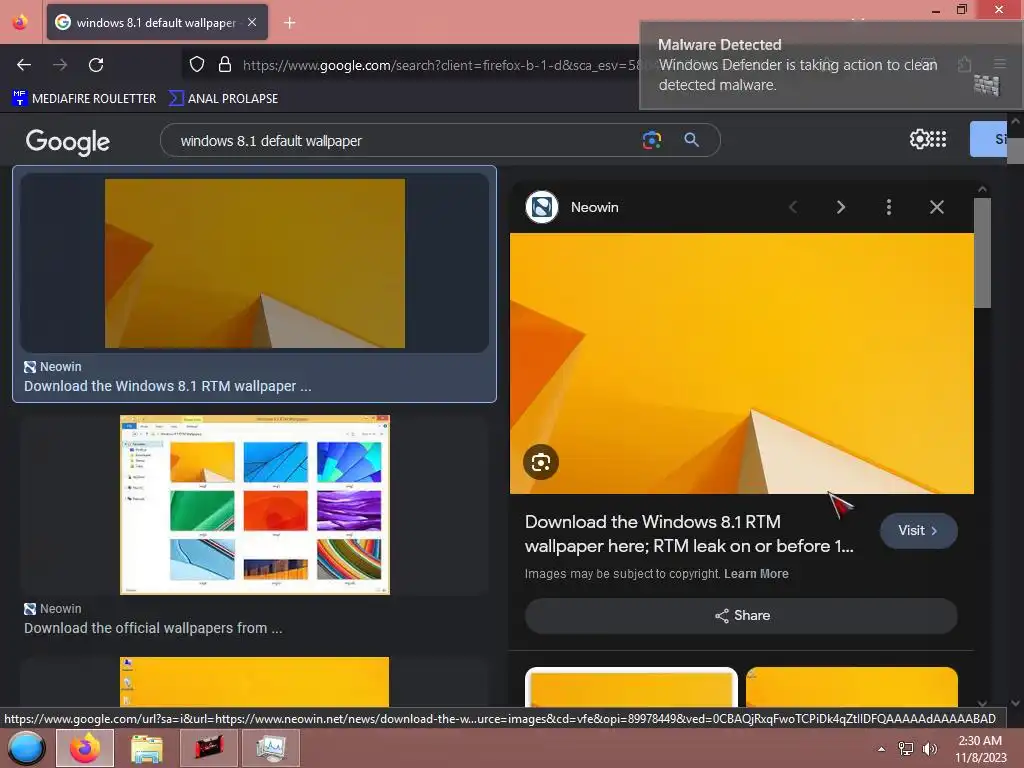The image size is (1024, 768).
Task: Click the magnifier search button
Action: (692, 140)
